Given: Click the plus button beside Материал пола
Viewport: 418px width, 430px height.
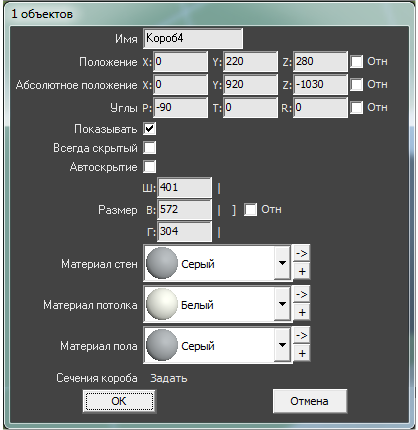Looking at the screenshot, I should coord(301,353).
